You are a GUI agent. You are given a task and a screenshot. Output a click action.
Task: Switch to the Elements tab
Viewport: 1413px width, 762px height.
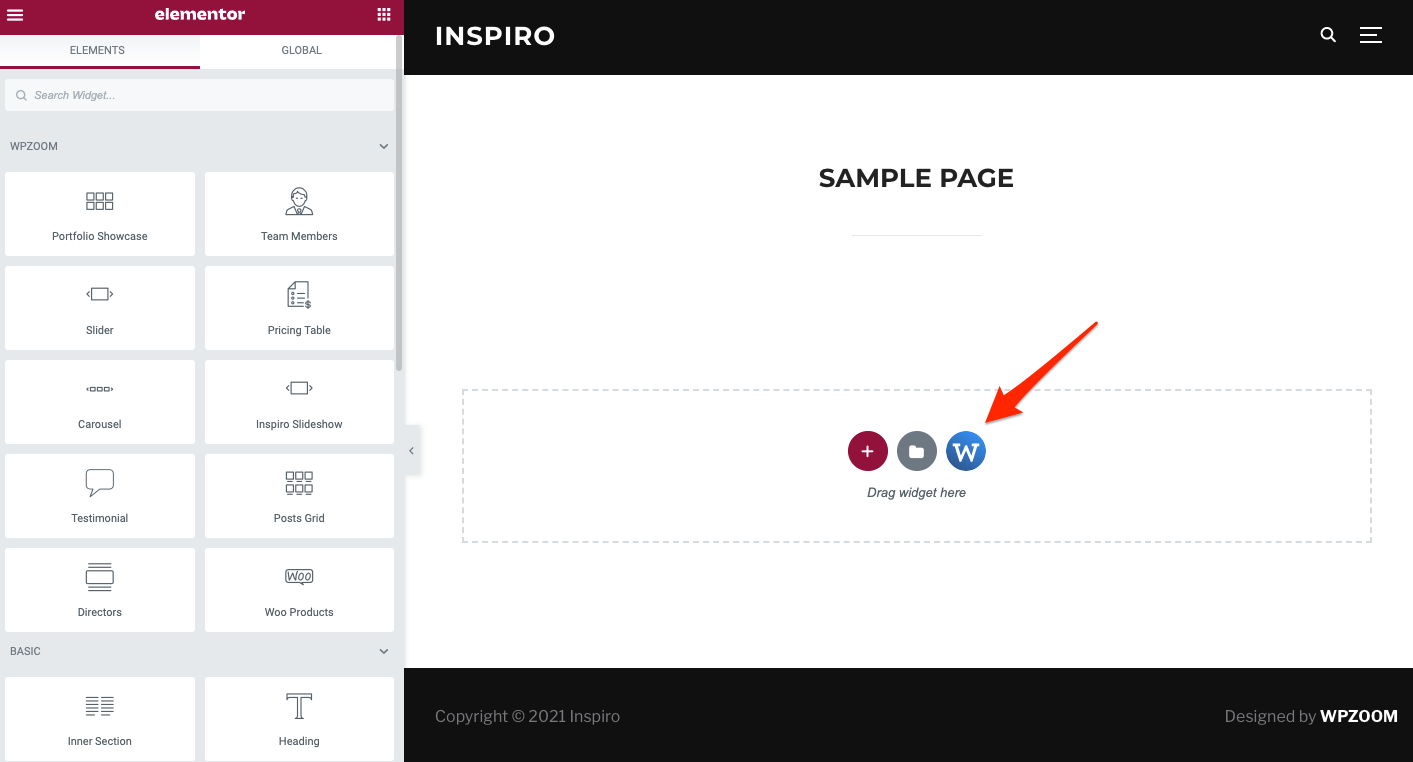pos(98,50)
